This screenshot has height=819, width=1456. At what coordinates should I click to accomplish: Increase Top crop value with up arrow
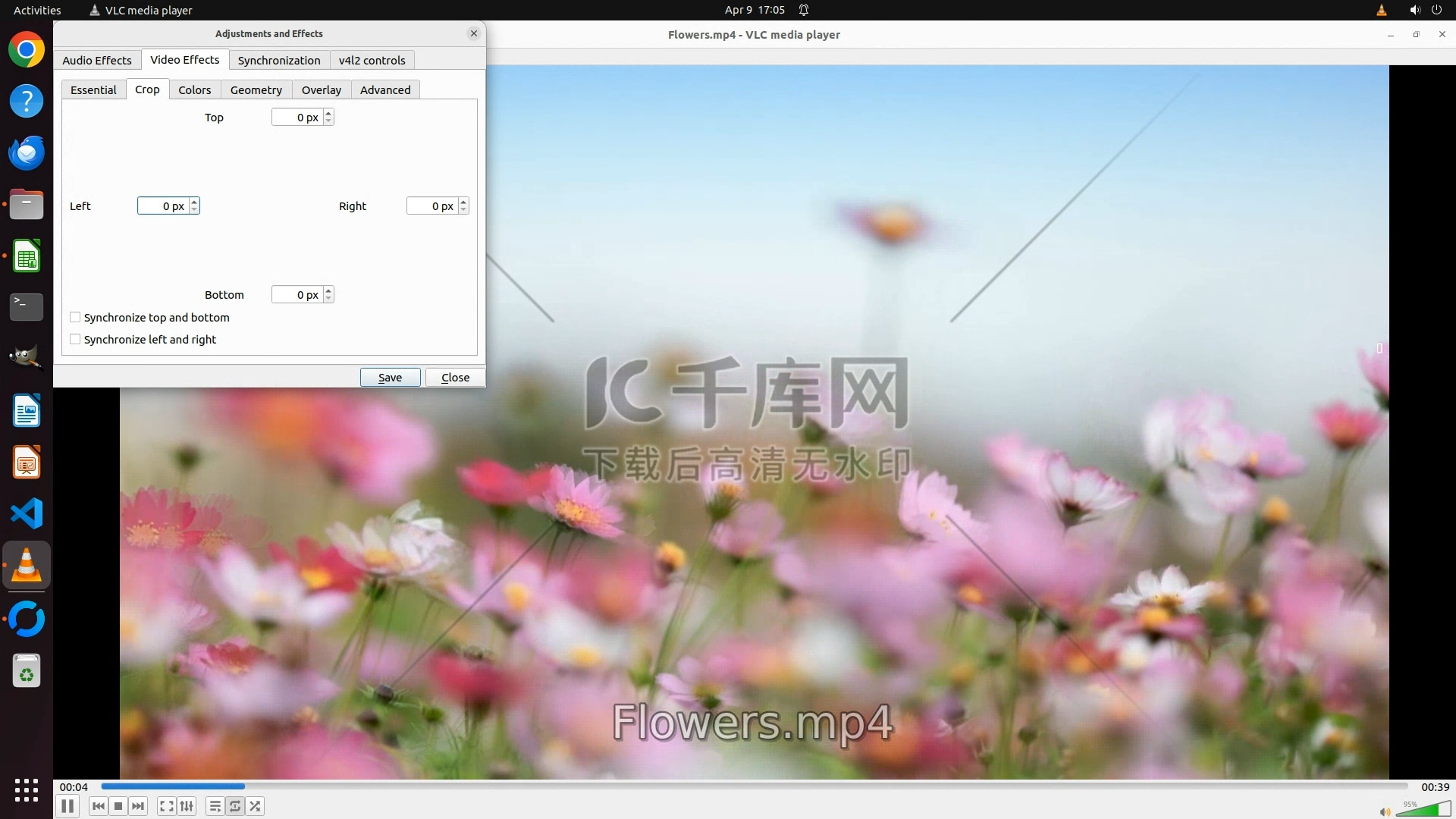[328, 113]
